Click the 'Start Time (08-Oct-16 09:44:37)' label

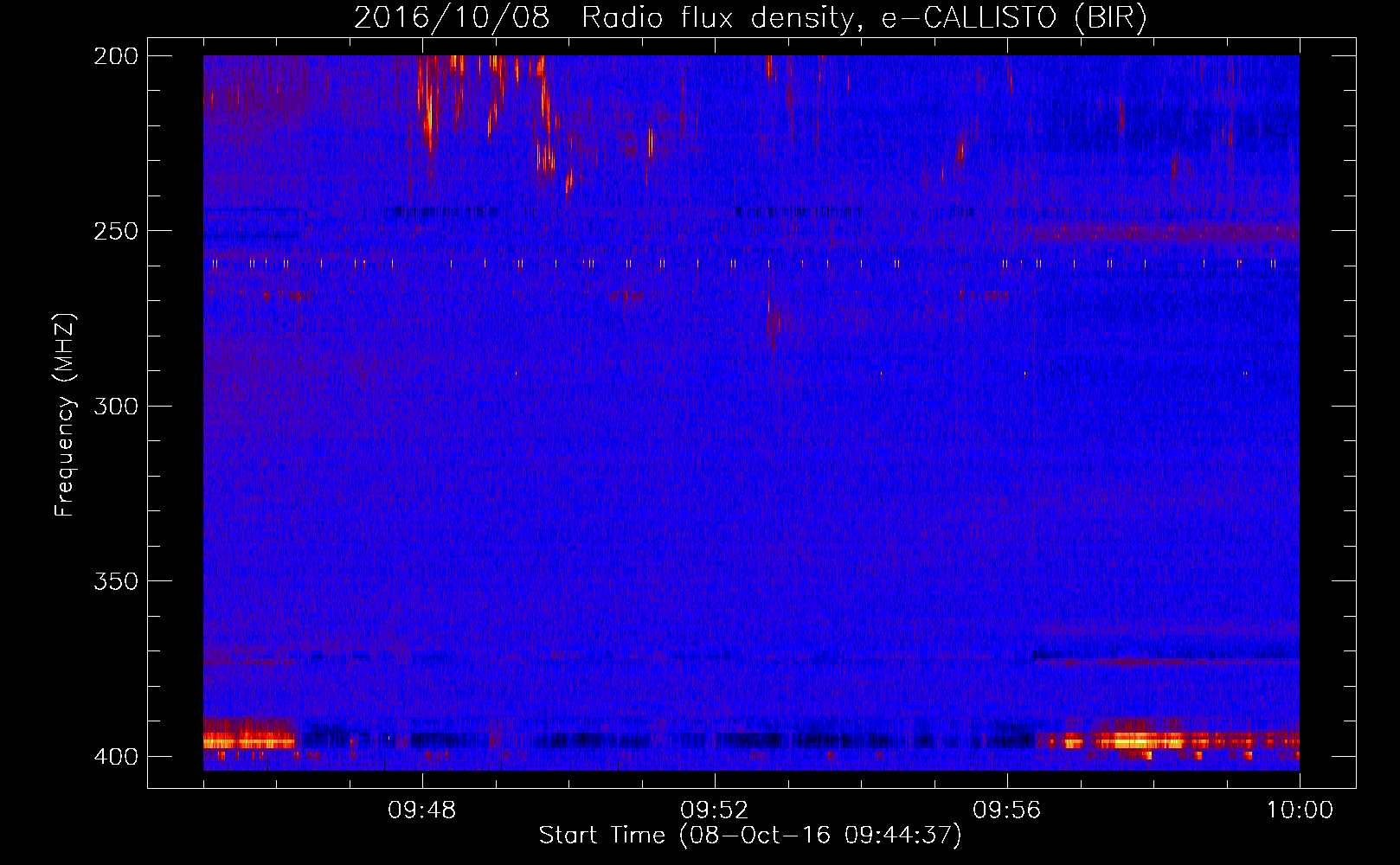pos(750,836)
